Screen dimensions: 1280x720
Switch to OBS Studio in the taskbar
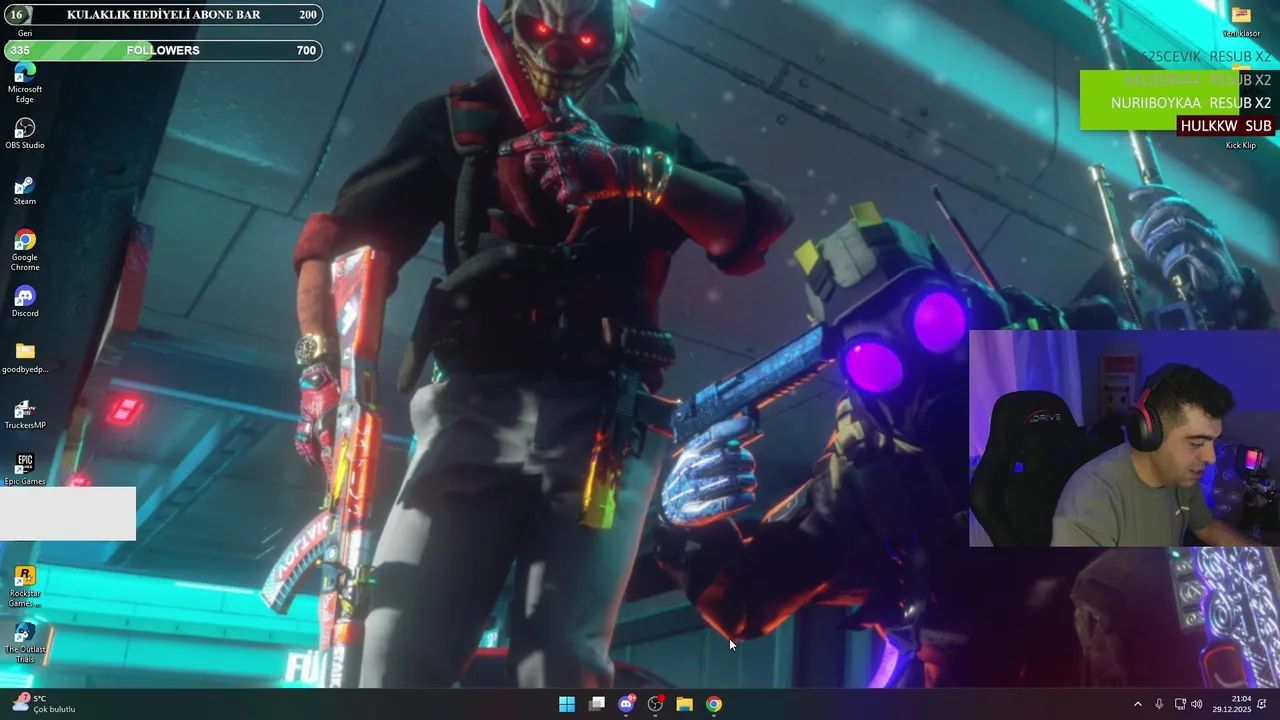655,704
